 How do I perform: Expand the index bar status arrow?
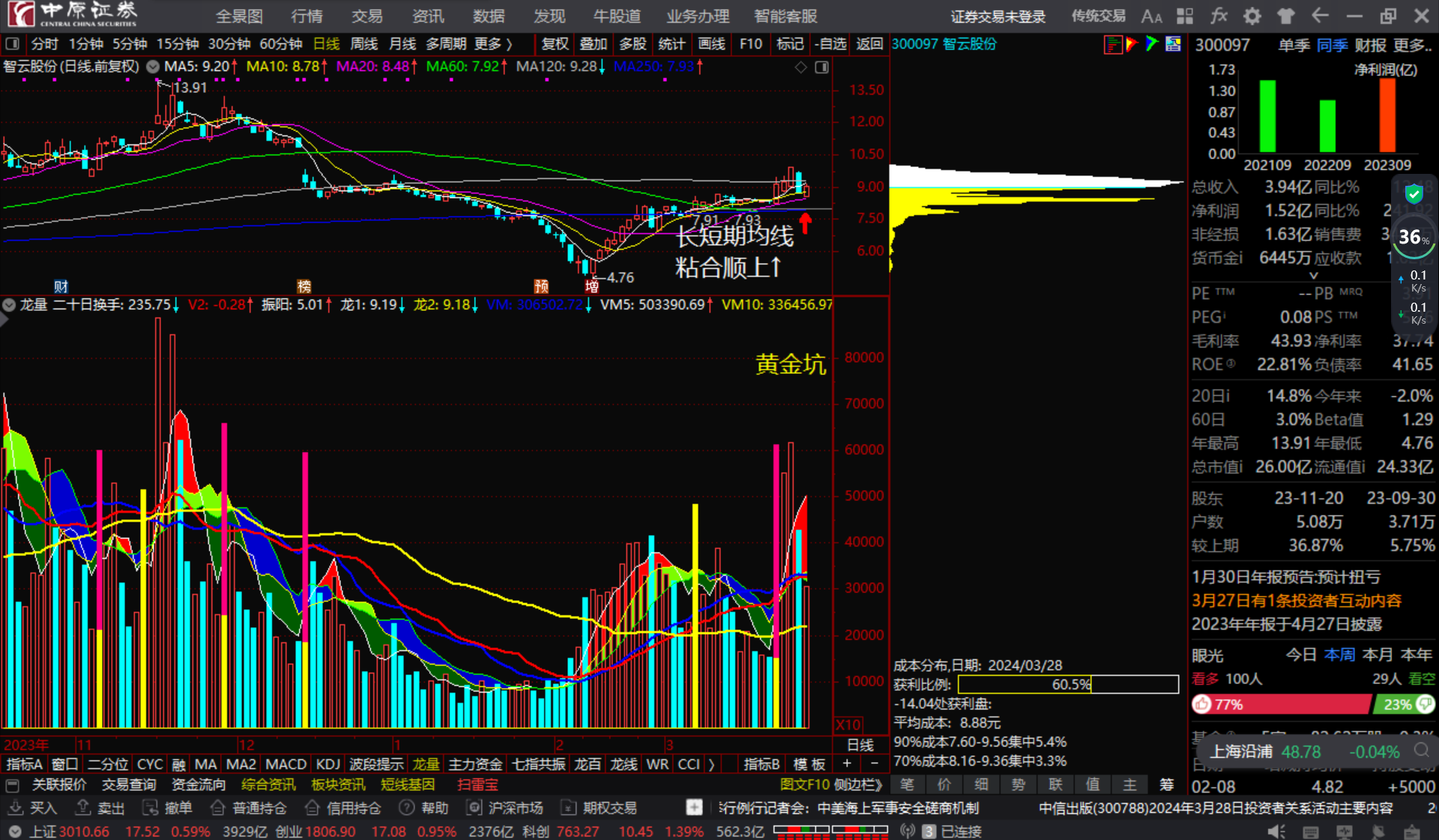(x=14, y=832)
